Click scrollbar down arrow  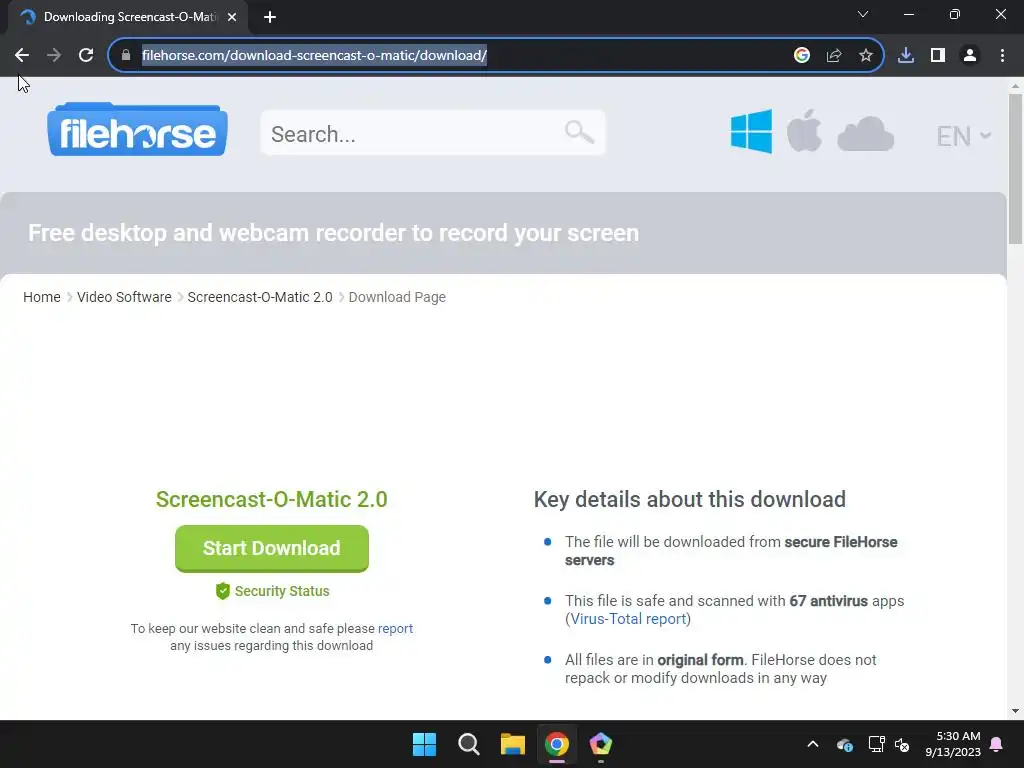point(1015,711)
